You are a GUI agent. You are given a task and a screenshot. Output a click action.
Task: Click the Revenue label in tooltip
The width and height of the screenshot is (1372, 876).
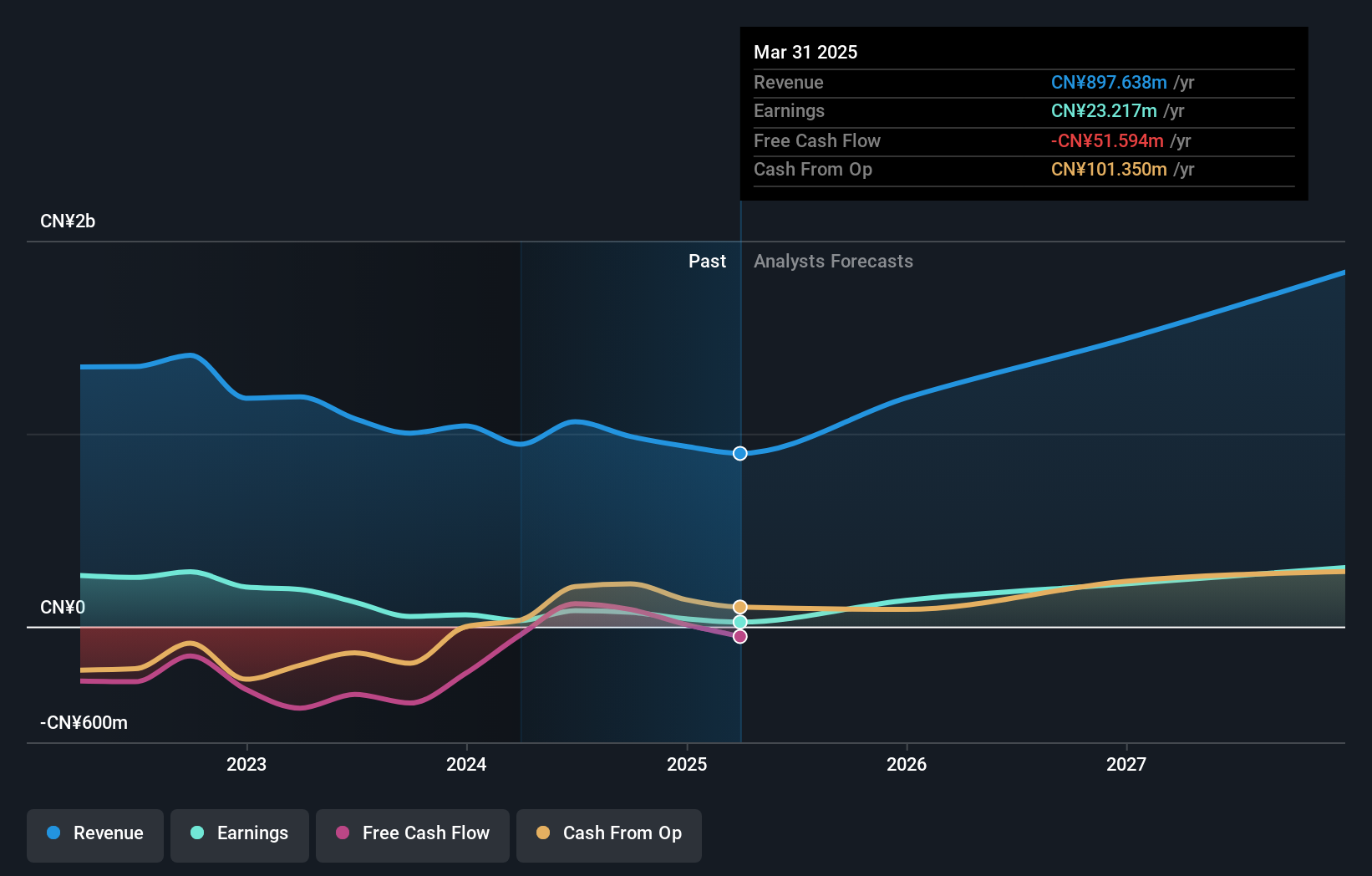789,83
